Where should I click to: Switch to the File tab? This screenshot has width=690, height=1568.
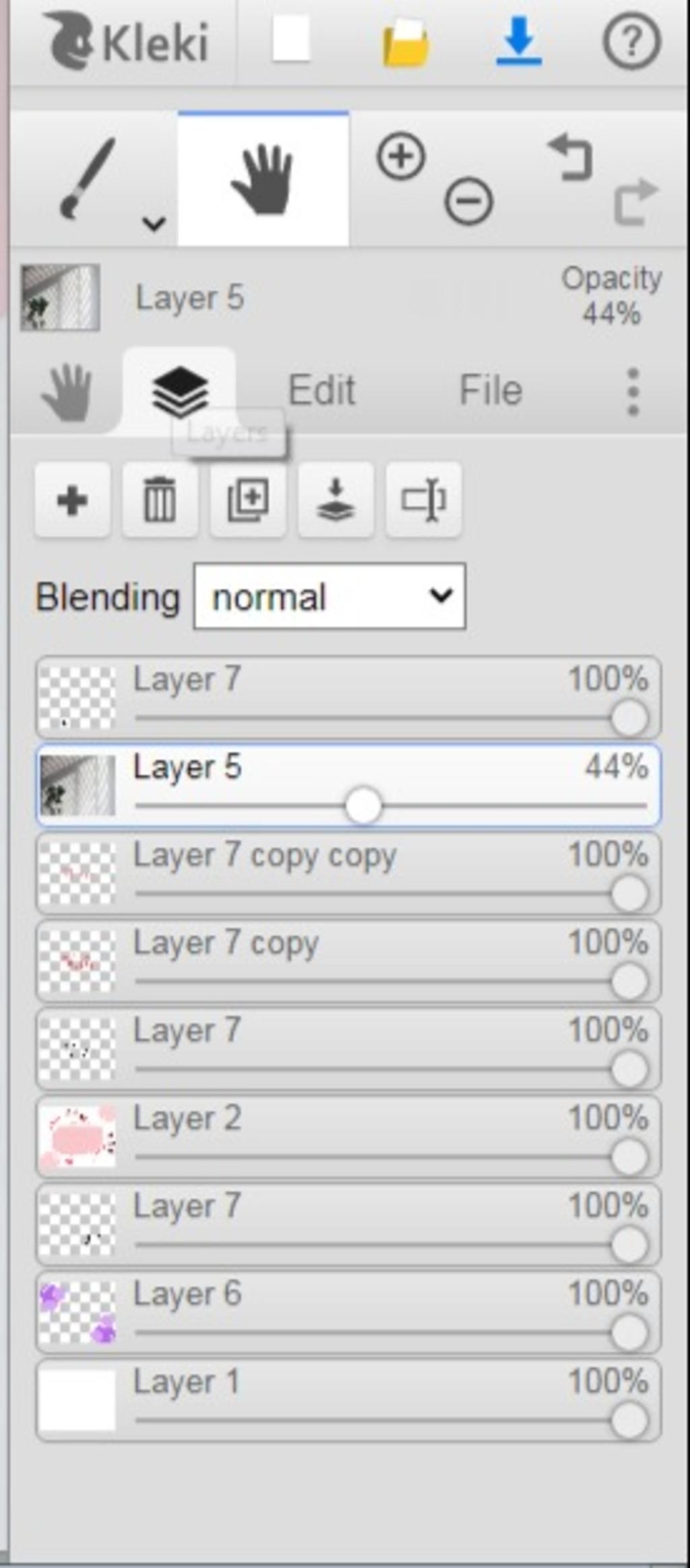click(491, 390)
